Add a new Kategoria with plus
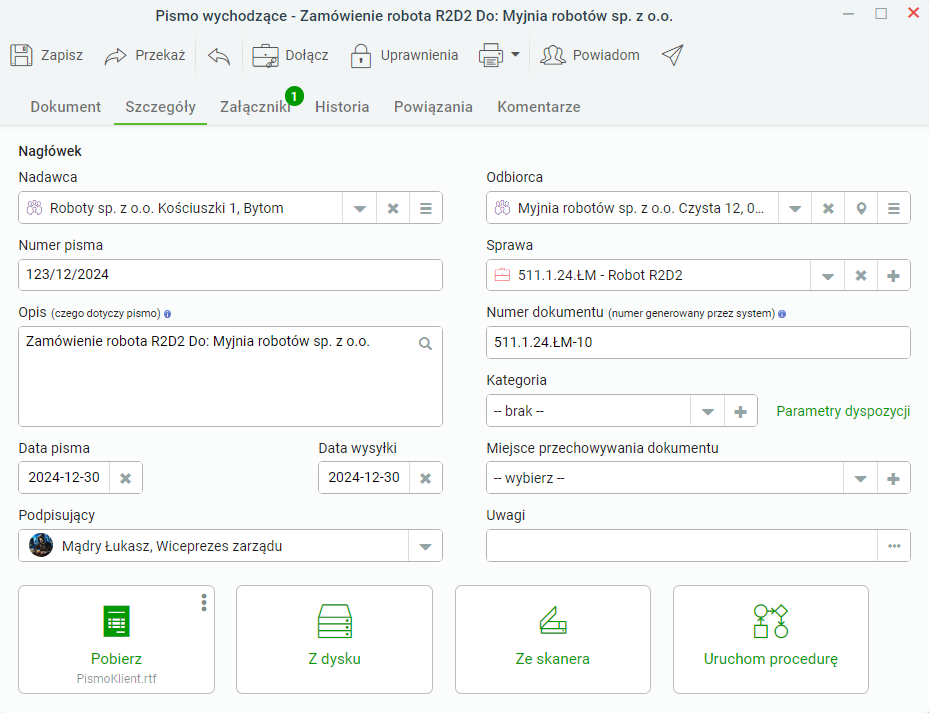Screen dimensions: 929x713 741,411
